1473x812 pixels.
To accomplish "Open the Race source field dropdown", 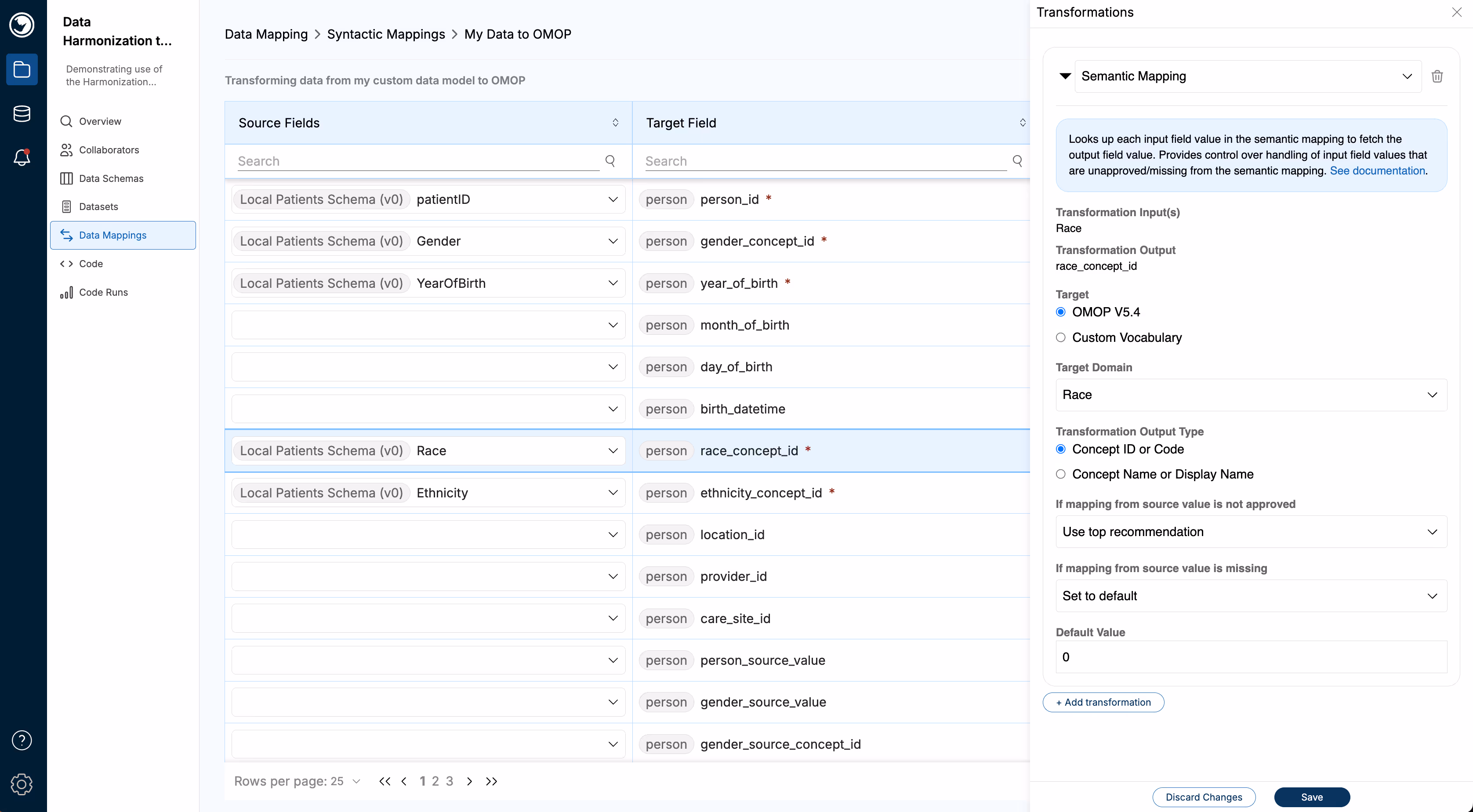I will click(x=428, y=451).
